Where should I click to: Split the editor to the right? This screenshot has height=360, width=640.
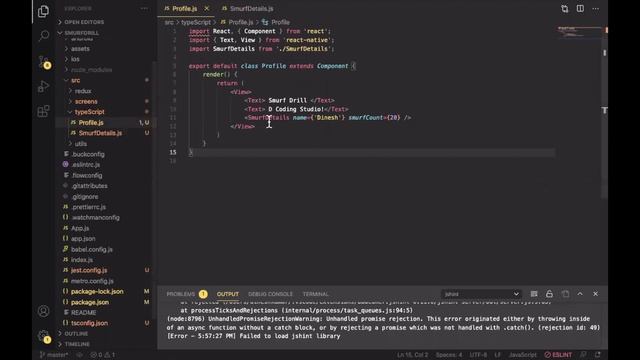coord(580,9)
